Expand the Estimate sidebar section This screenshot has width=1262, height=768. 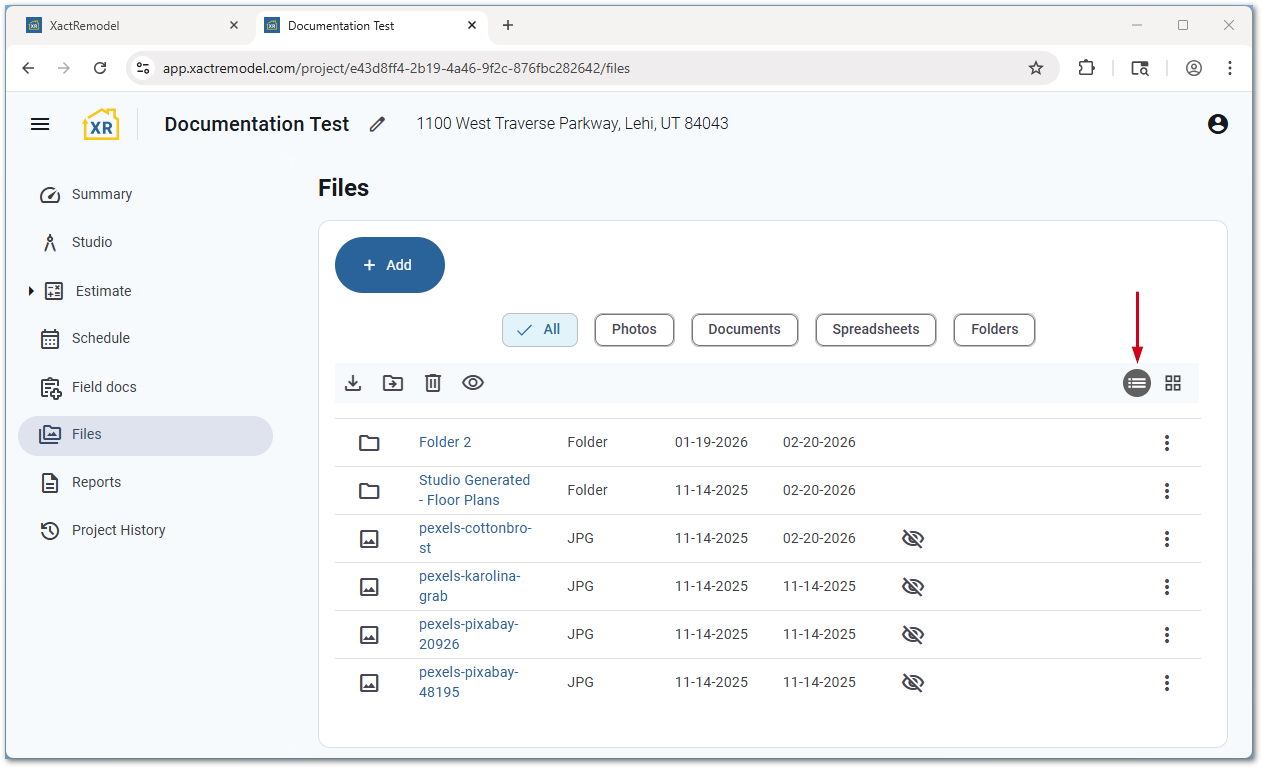click(x=30, y=291)
